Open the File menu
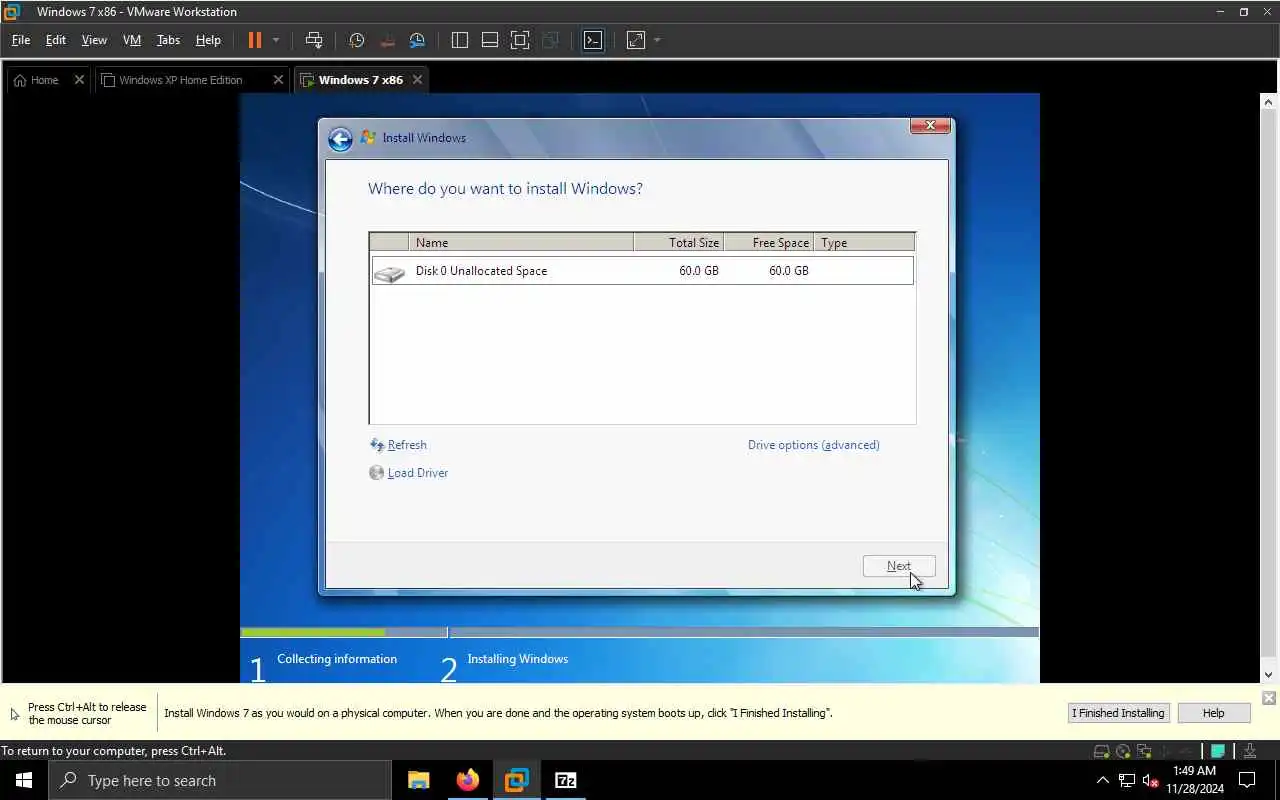1280x800 pixels. click(x=21, y=40)
